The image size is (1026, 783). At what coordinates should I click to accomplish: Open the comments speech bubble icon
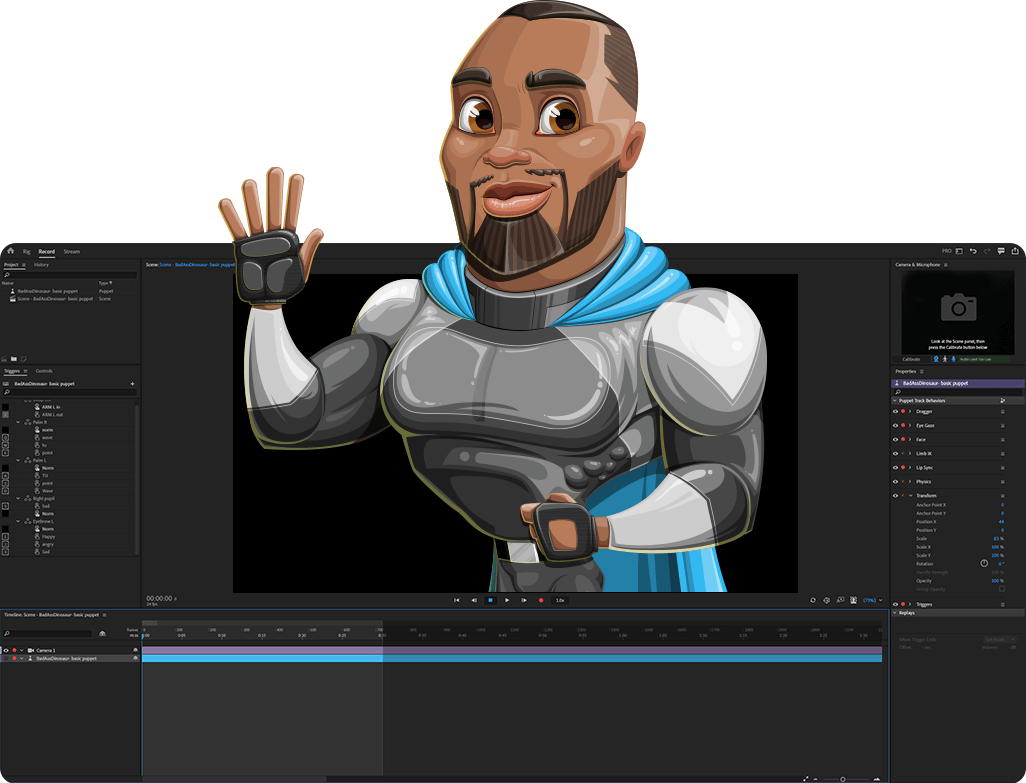1001,251
